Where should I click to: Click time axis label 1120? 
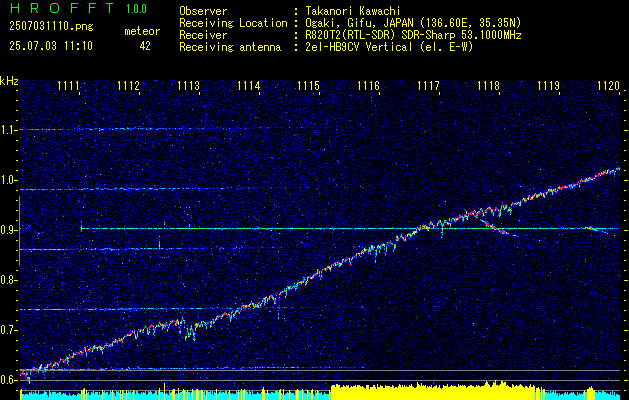coord(608,85)
